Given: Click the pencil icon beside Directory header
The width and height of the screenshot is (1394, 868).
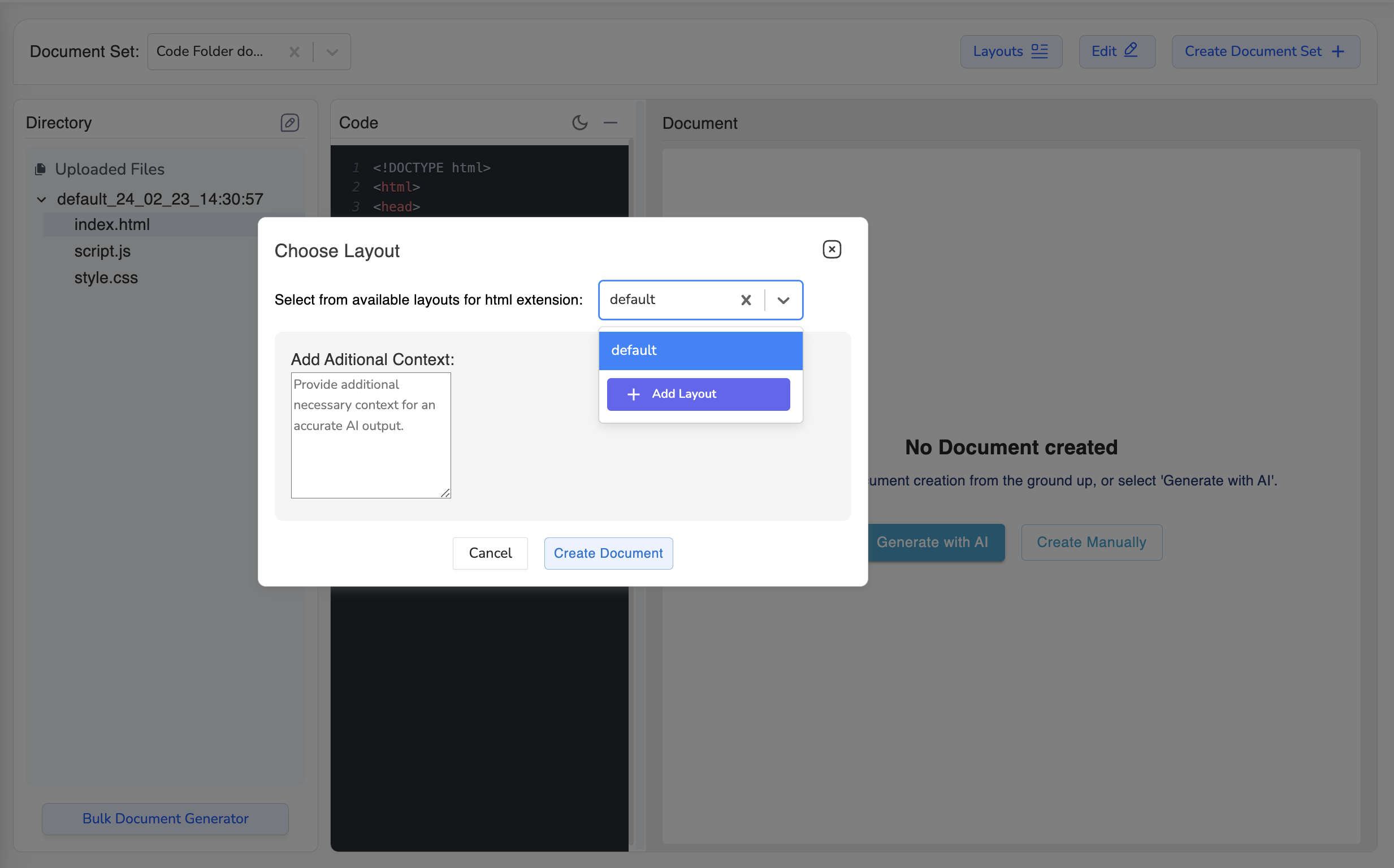Looking at the screenshot, I should (x=289, y=122).
